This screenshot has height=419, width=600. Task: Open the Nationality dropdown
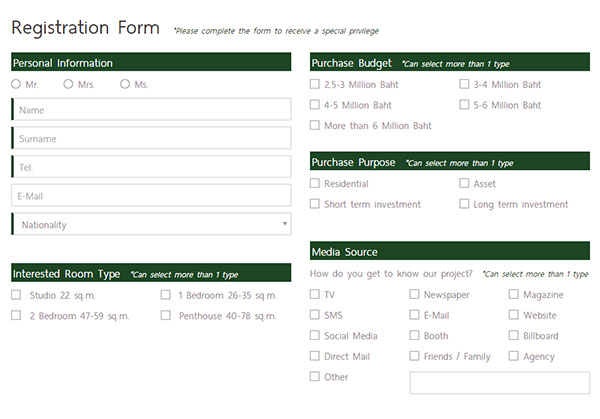pos(151,224)
